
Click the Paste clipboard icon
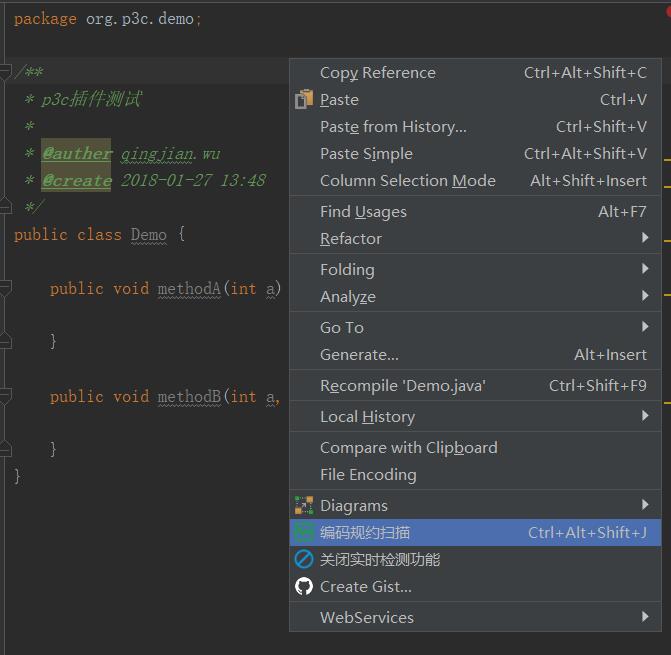[304, 99]
